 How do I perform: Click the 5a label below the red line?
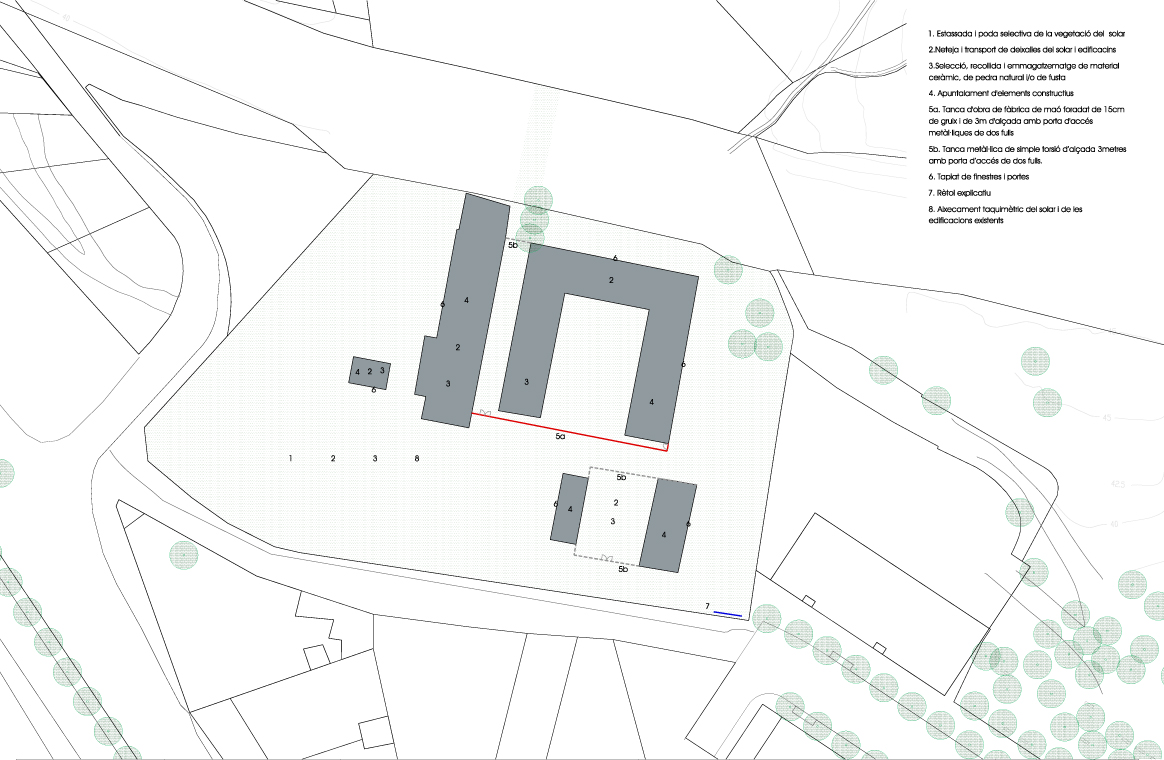pyautogui.click(x=561, y=438)
